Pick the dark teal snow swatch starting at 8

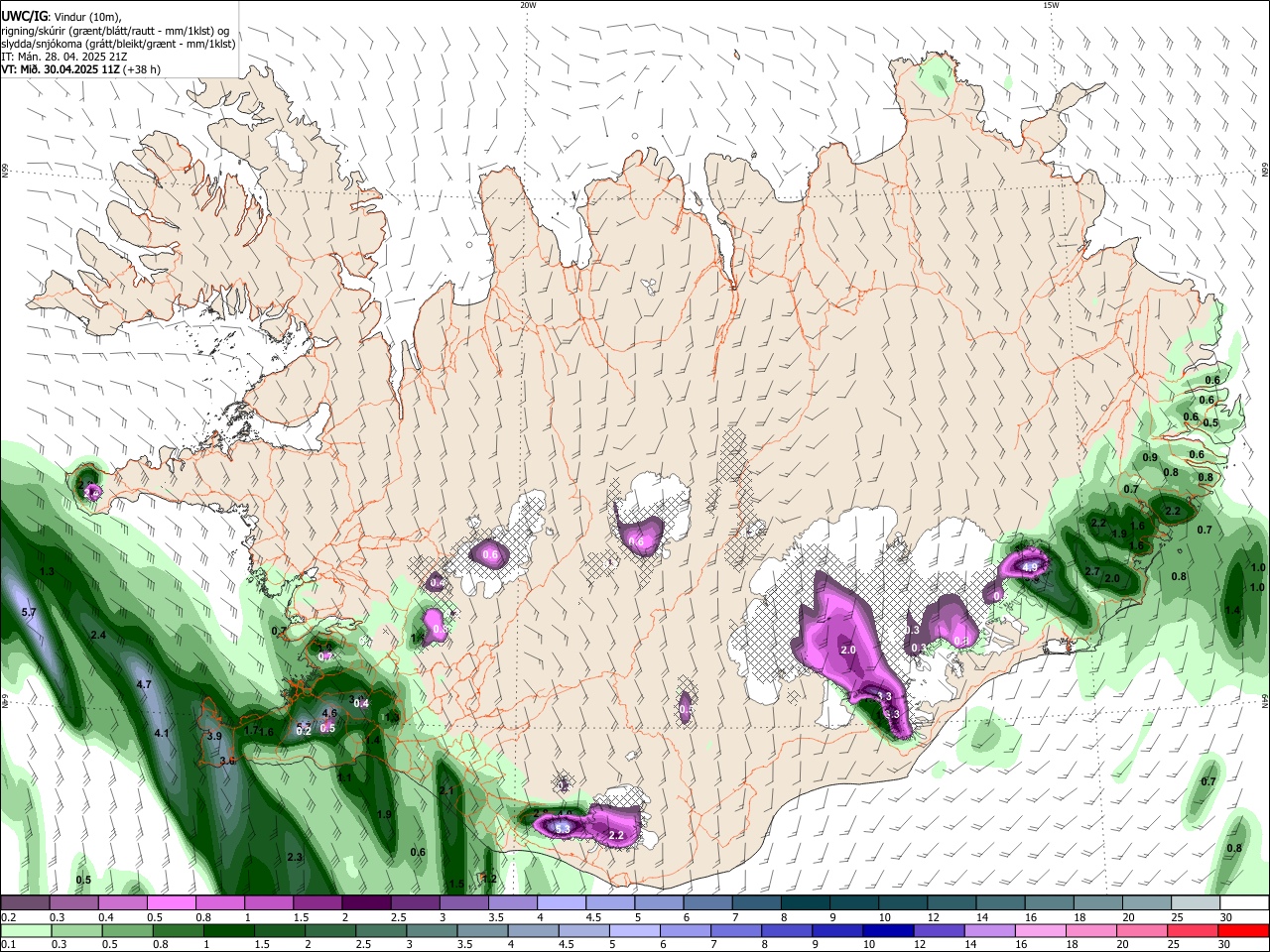(805, 902)
